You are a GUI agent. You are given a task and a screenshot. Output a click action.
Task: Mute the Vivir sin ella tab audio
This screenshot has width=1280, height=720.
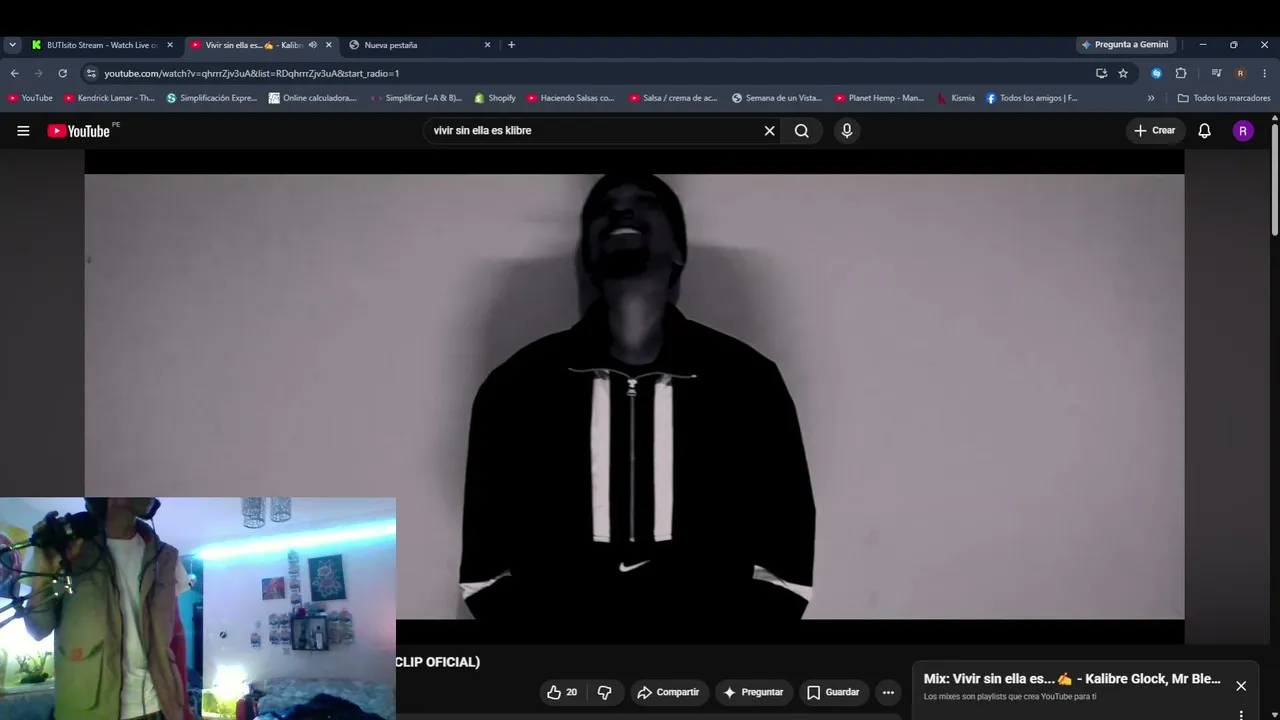coord(312,45)
